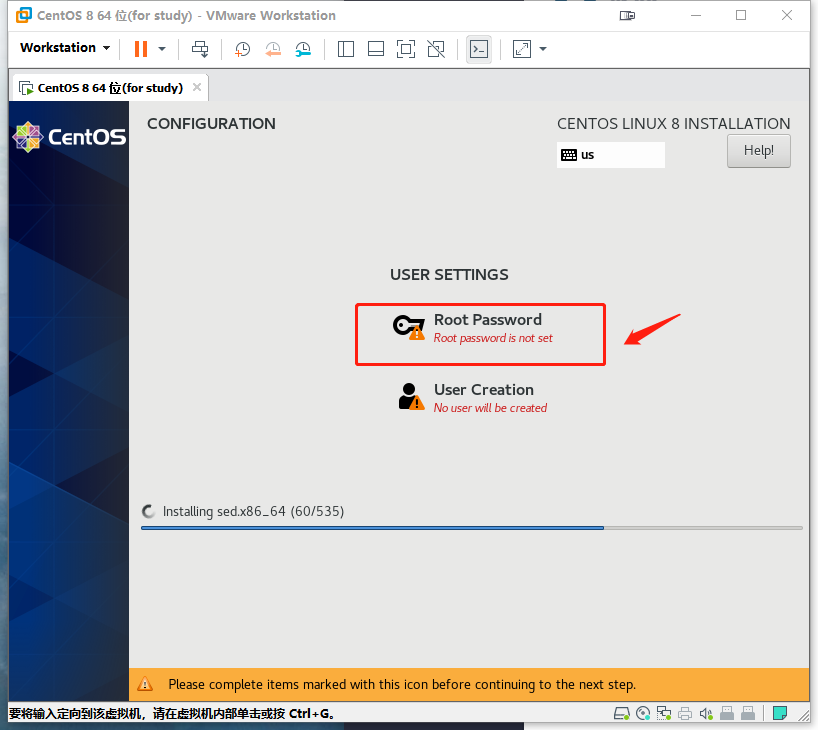Click the 'Root password is not set' text
Viewport: 818px width, 730px height.
[x=493, y=338]
